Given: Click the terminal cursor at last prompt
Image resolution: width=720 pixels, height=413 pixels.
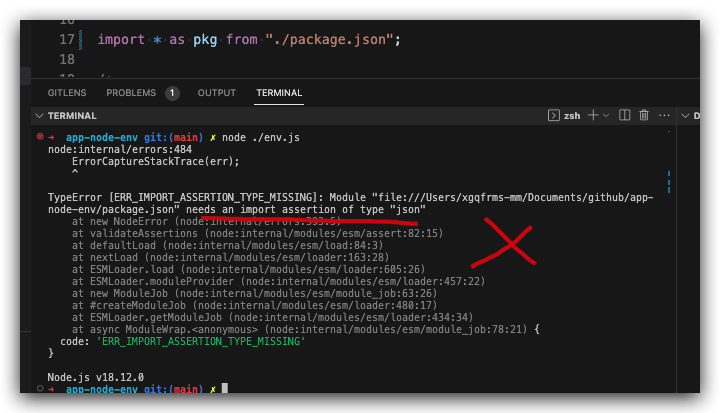Looking at the screenshot, I should (225, 388).
